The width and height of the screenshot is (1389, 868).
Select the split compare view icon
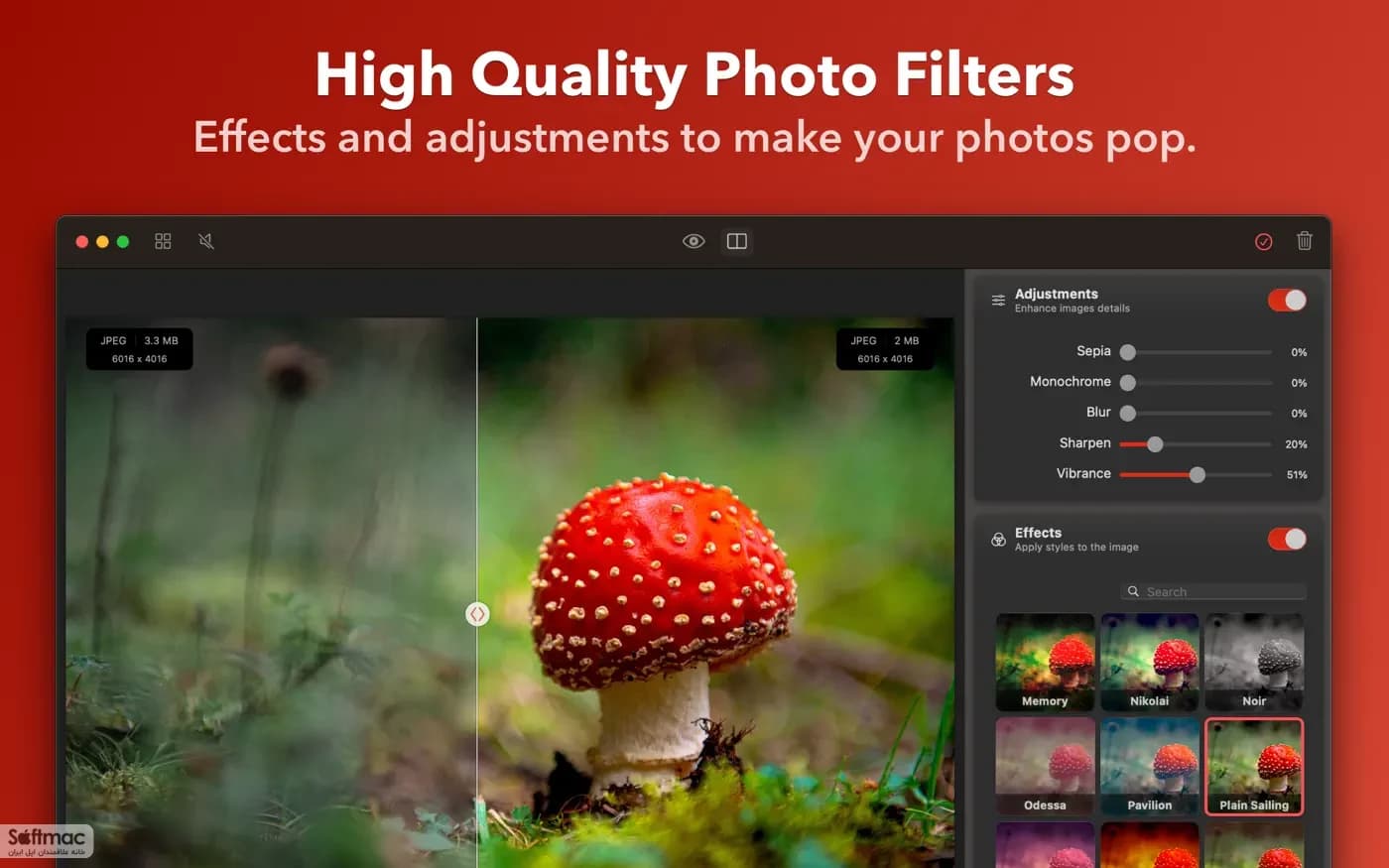736,241
